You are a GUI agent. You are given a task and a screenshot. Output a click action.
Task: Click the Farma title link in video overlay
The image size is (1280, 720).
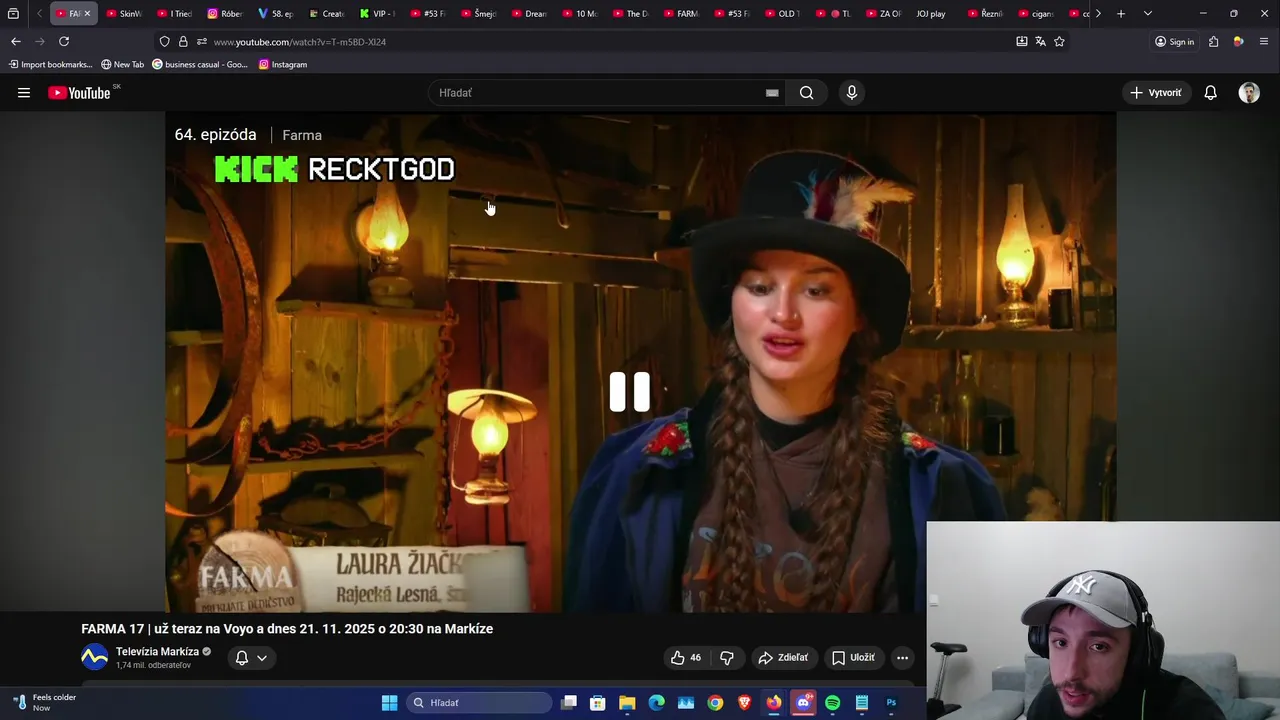click(x=302, y=135)
